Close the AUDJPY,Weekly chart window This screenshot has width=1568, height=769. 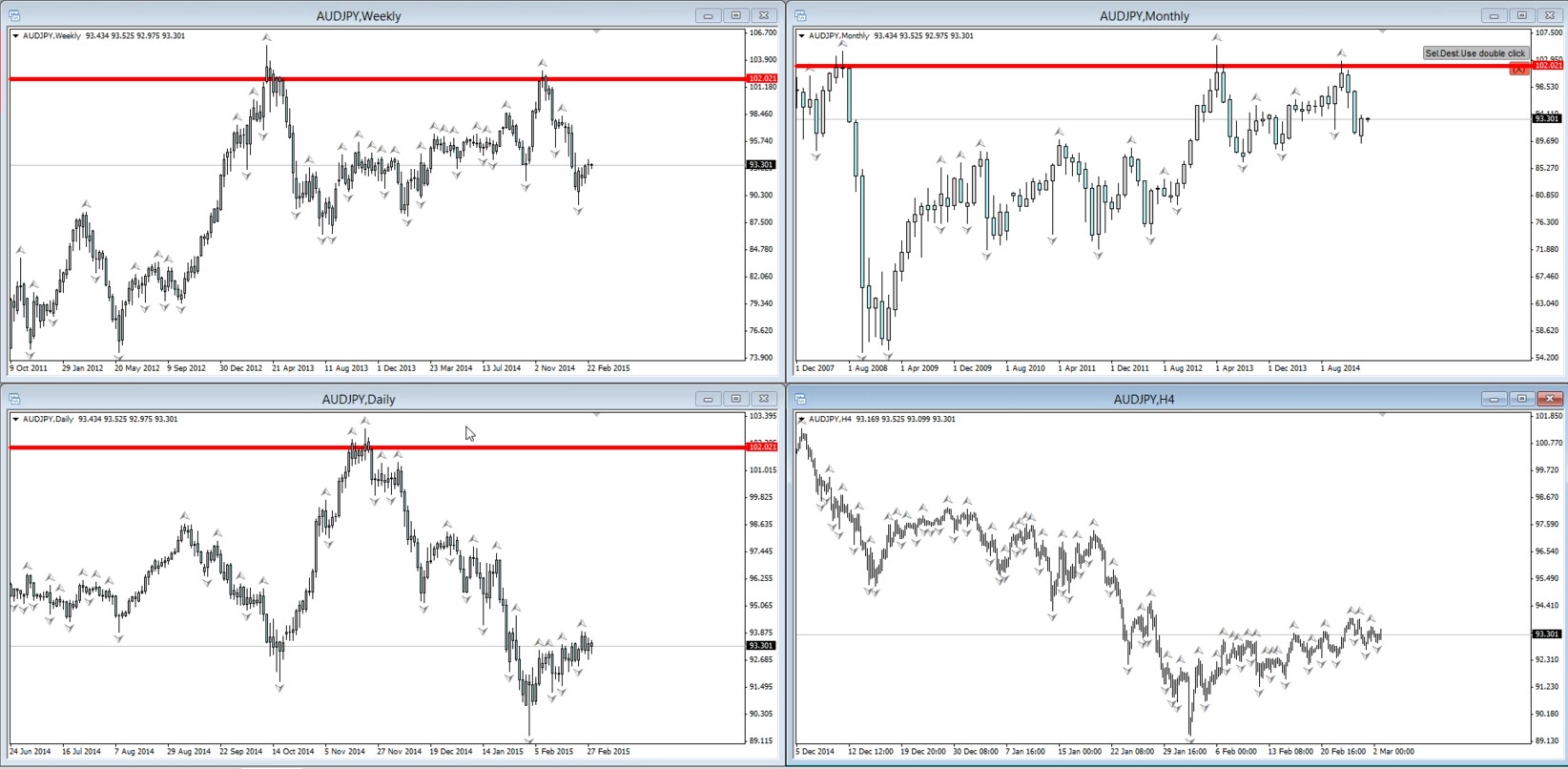point(764,15)
